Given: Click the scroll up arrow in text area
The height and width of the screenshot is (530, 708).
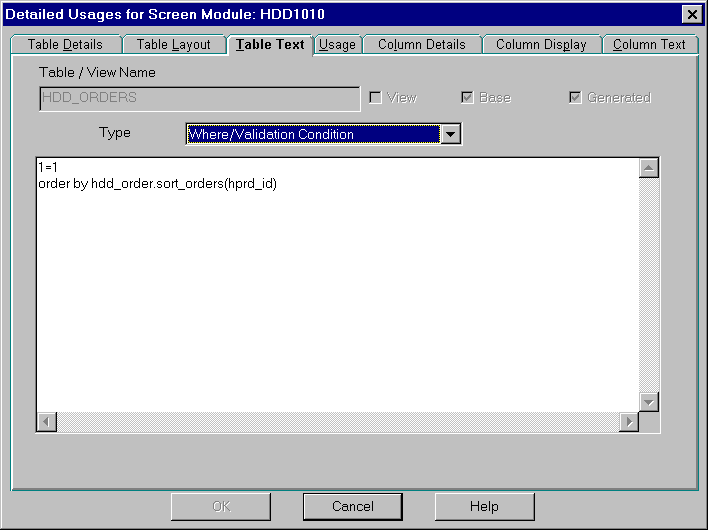Looking at the screenshot, I should pos(649,168).
